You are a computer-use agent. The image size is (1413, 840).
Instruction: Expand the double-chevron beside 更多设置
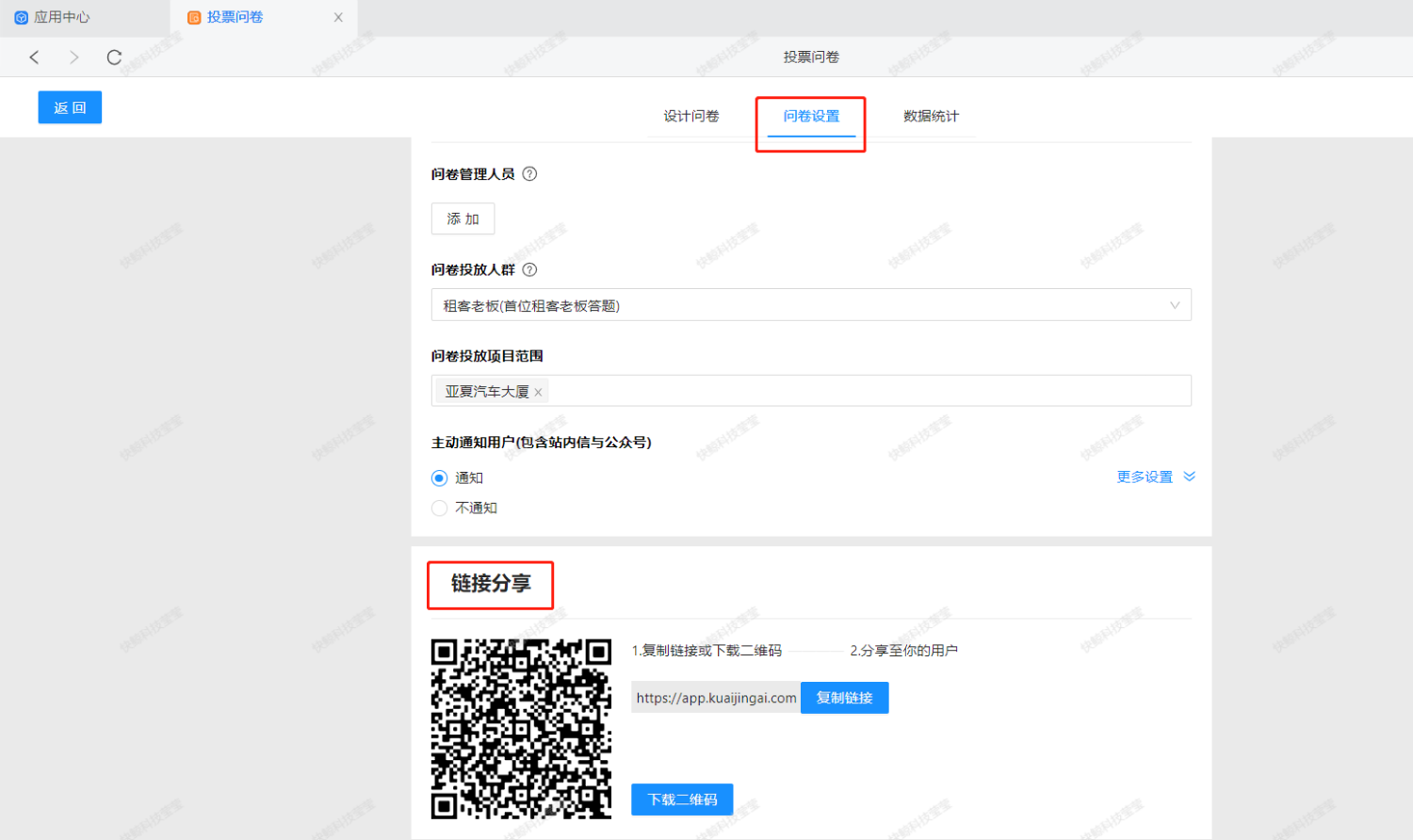tap(1189, 477)
